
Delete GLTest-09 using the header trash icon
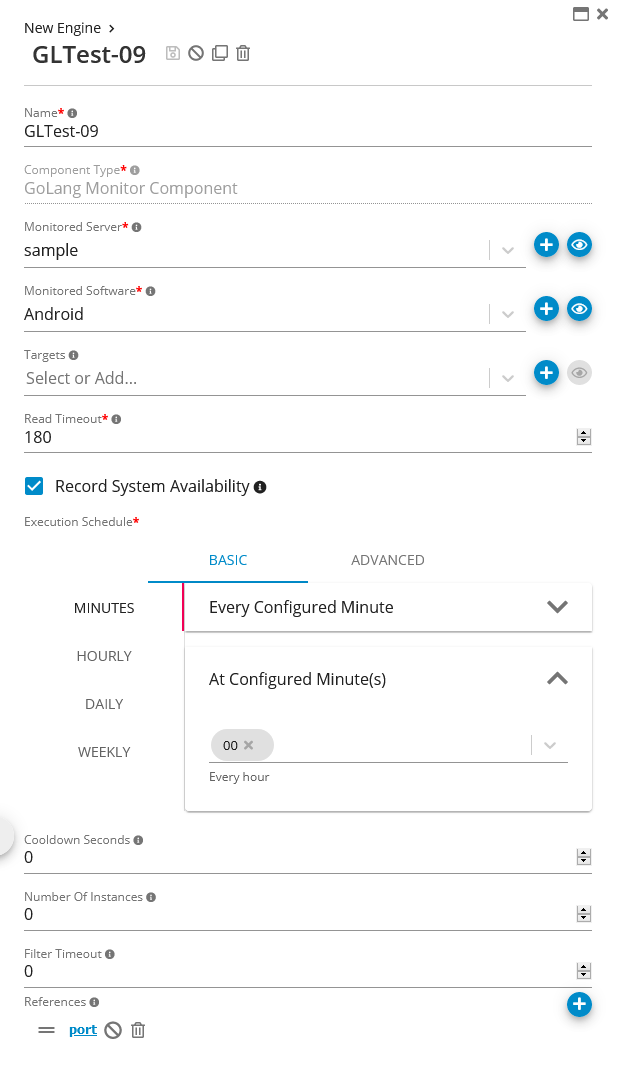243,53
